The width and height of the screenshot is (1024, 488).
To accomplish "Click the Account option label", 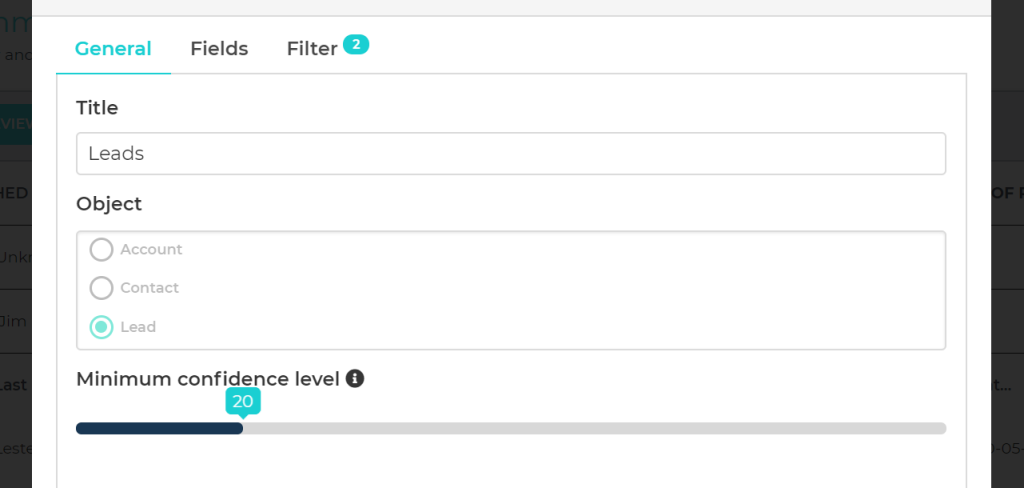I will click(x=151, y=249).
